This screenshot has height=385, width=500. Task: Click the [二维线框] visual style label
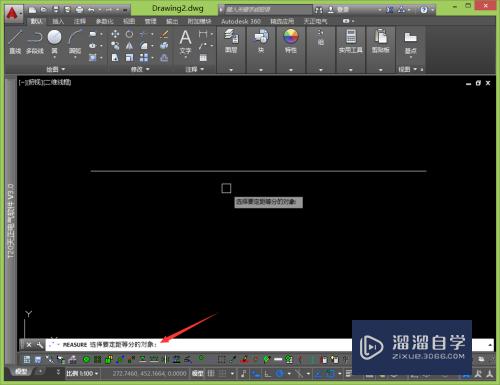coord(57,82)
